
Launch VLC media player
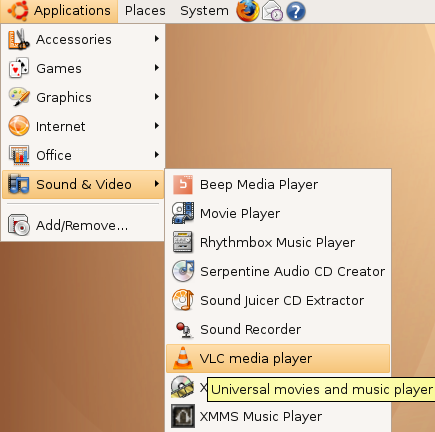[278, 358]
